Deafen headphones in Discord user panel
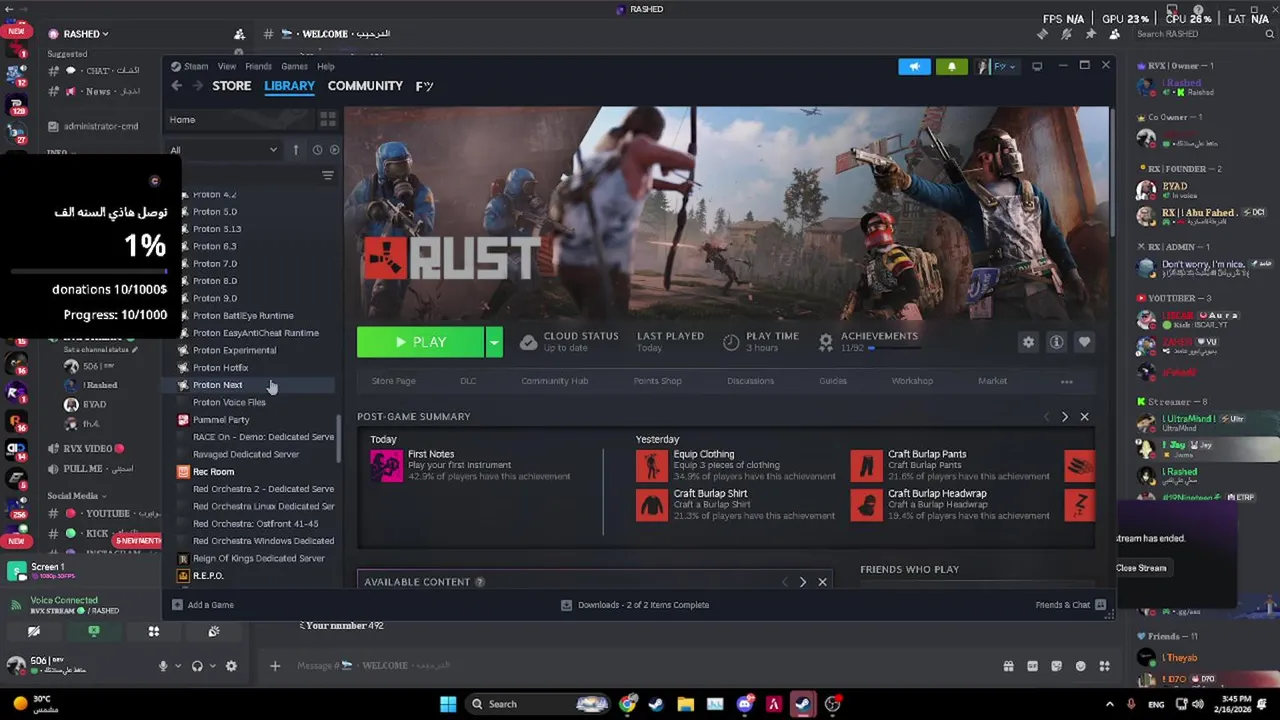This screenshot has height=720, width=1280. click(197, 666)
